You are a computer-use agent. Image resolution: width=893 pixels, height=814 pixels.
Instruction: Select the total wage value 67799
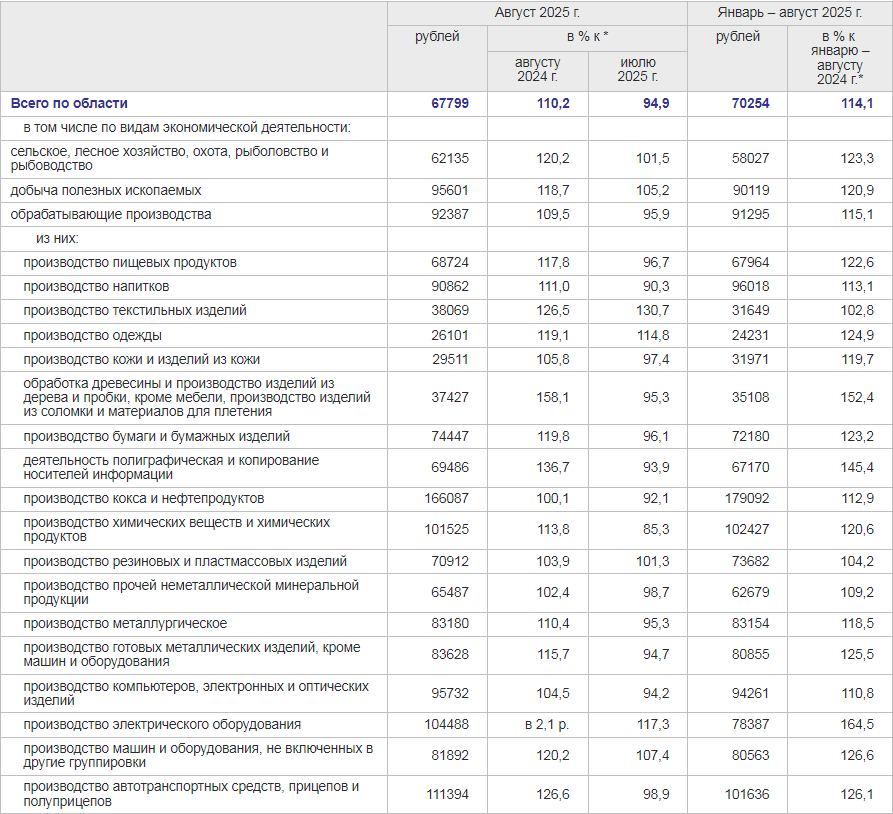449,104
